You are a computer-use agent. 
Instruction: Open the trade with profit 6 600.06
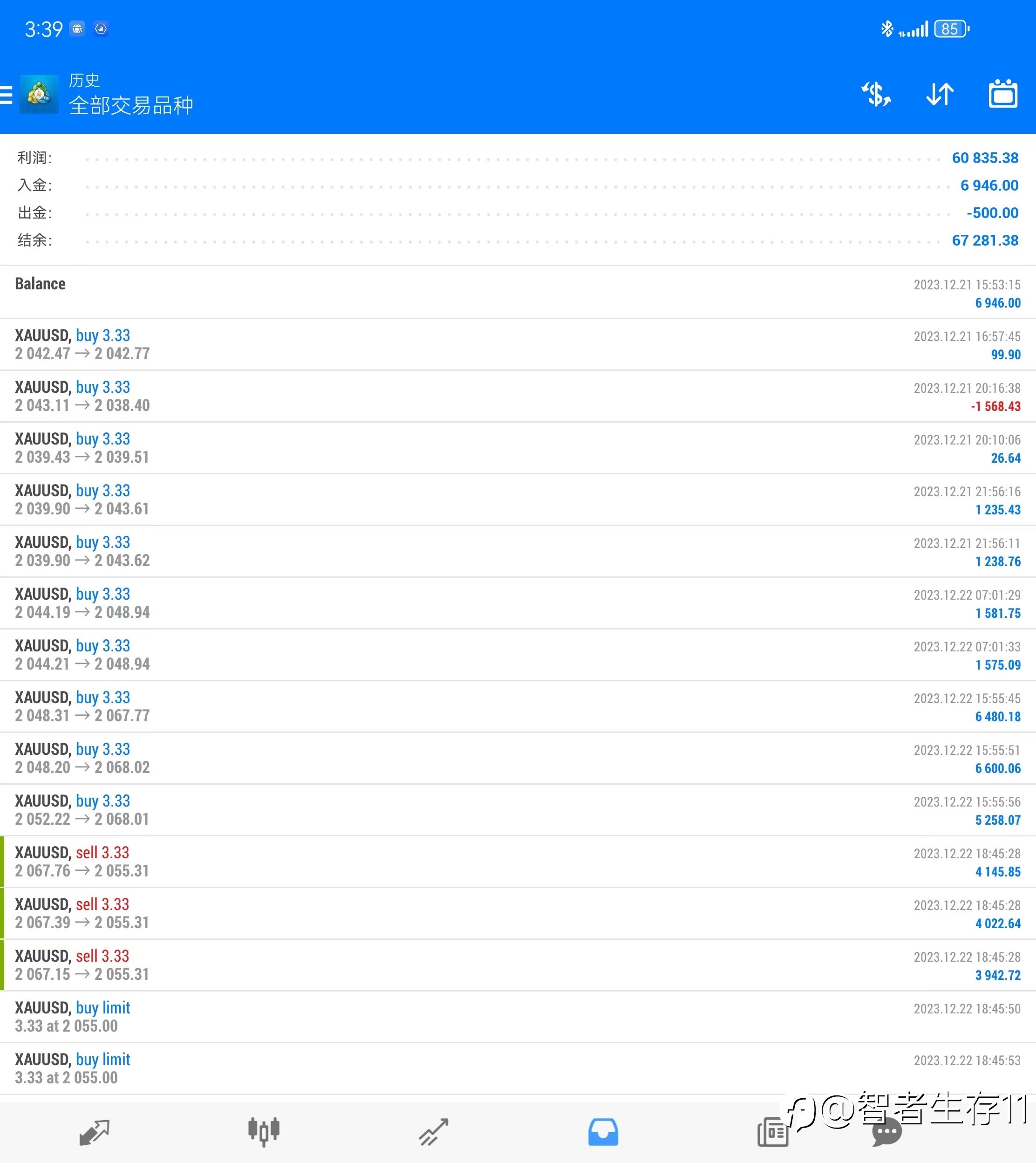pos(518,759)
